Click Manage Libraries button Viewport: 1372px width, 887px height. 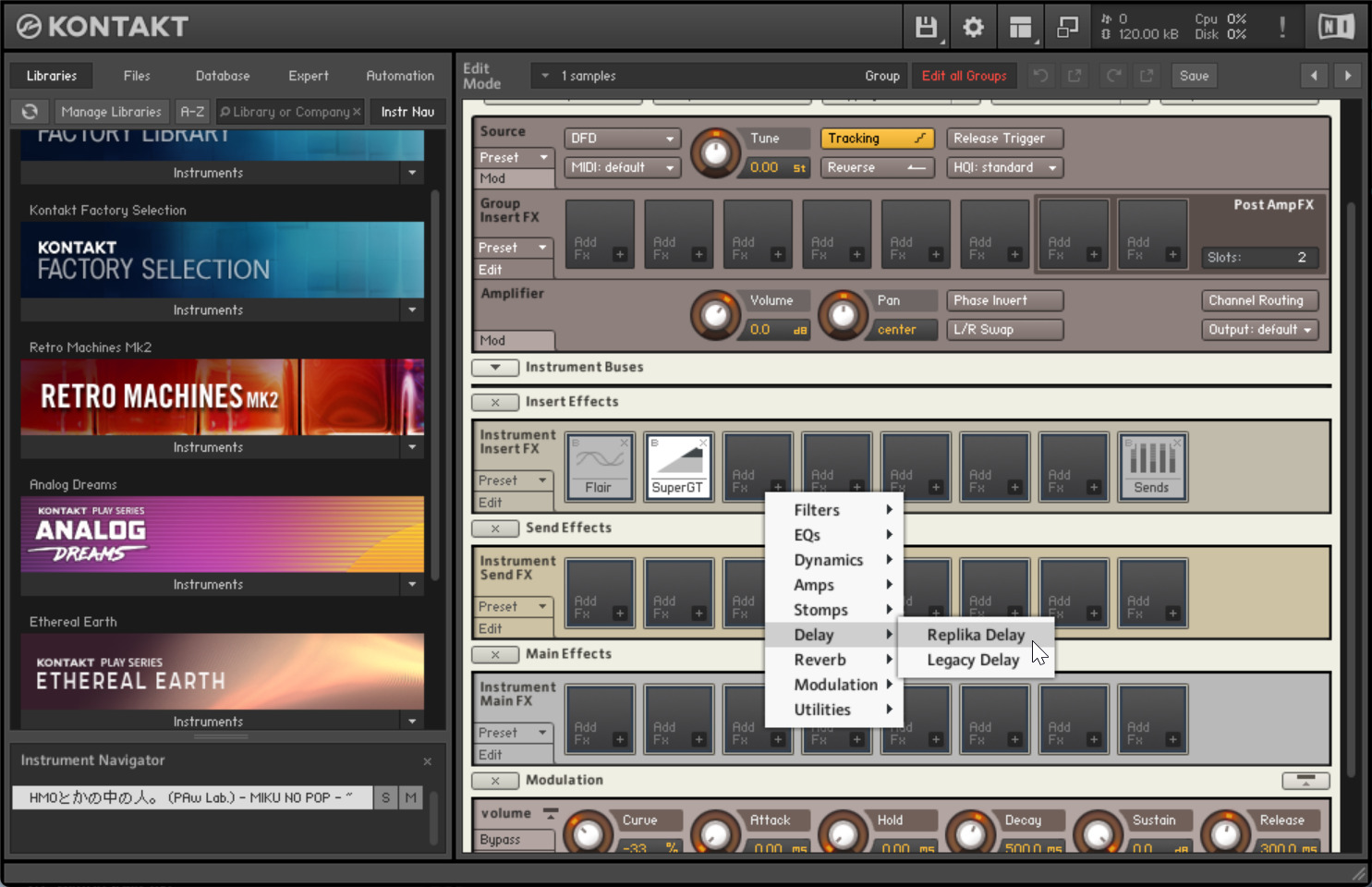pyautogui.click(x=111, y=112)
